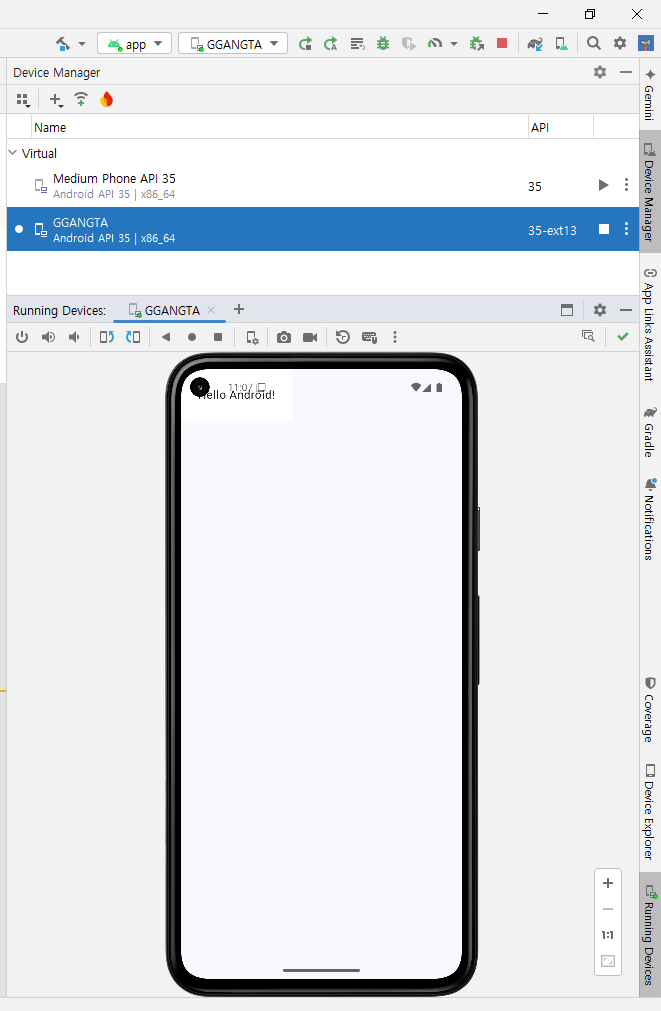661x1011 pixels.
Task: Take emulator screenshot camera icon
Action: coord(284,337)
